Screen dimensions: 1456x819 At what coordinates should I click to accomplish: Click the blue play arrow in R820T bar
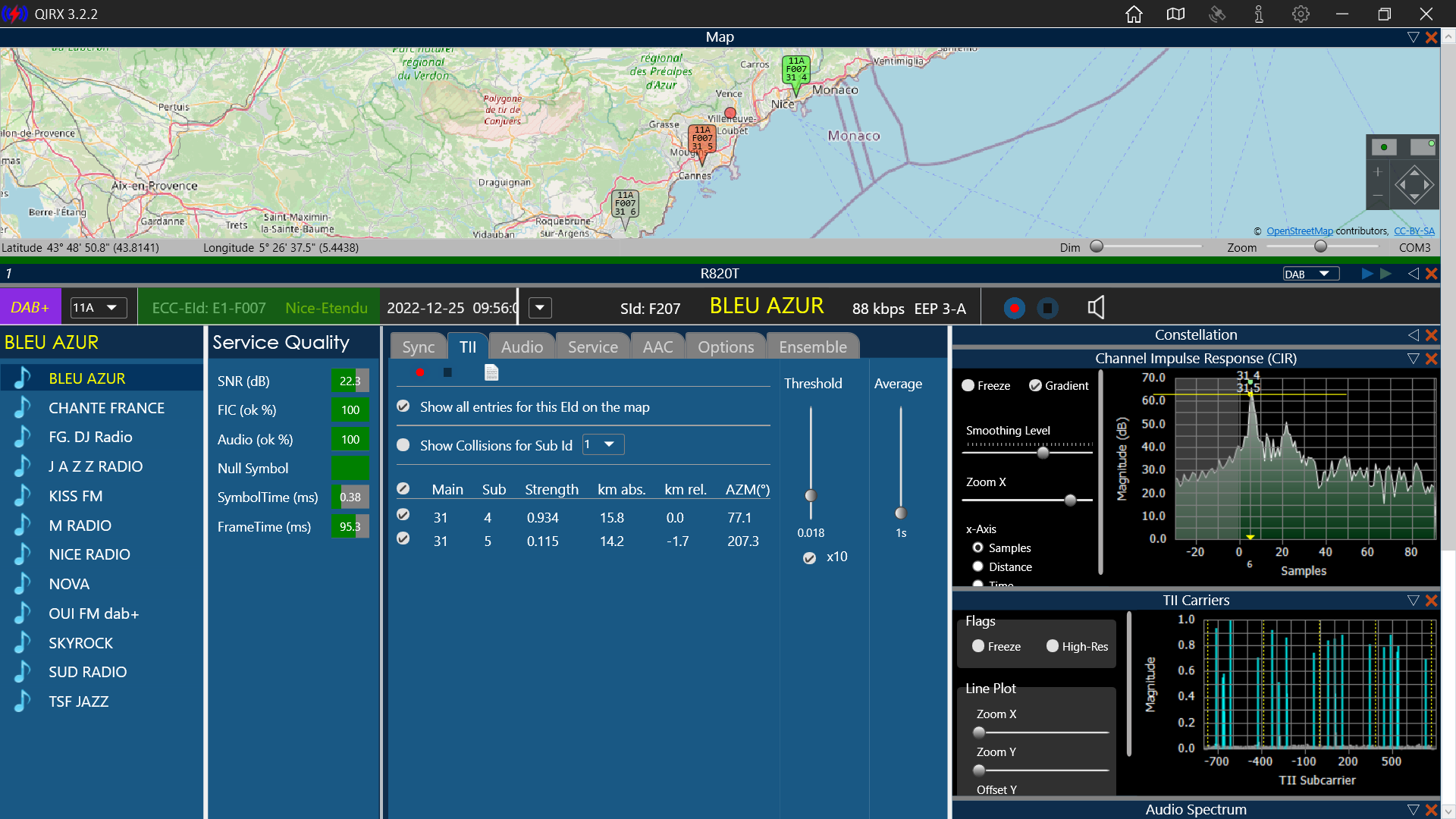click(1367, 274)
